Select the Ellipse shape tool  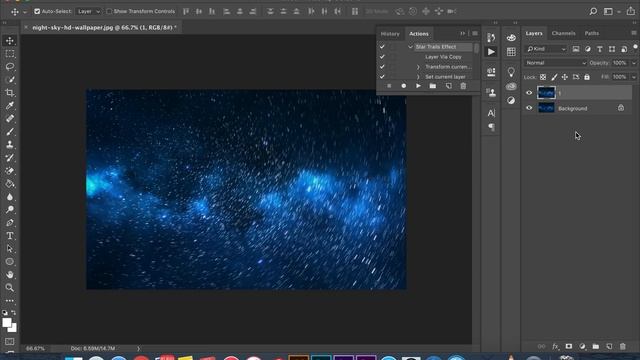[x=10, y=262]
